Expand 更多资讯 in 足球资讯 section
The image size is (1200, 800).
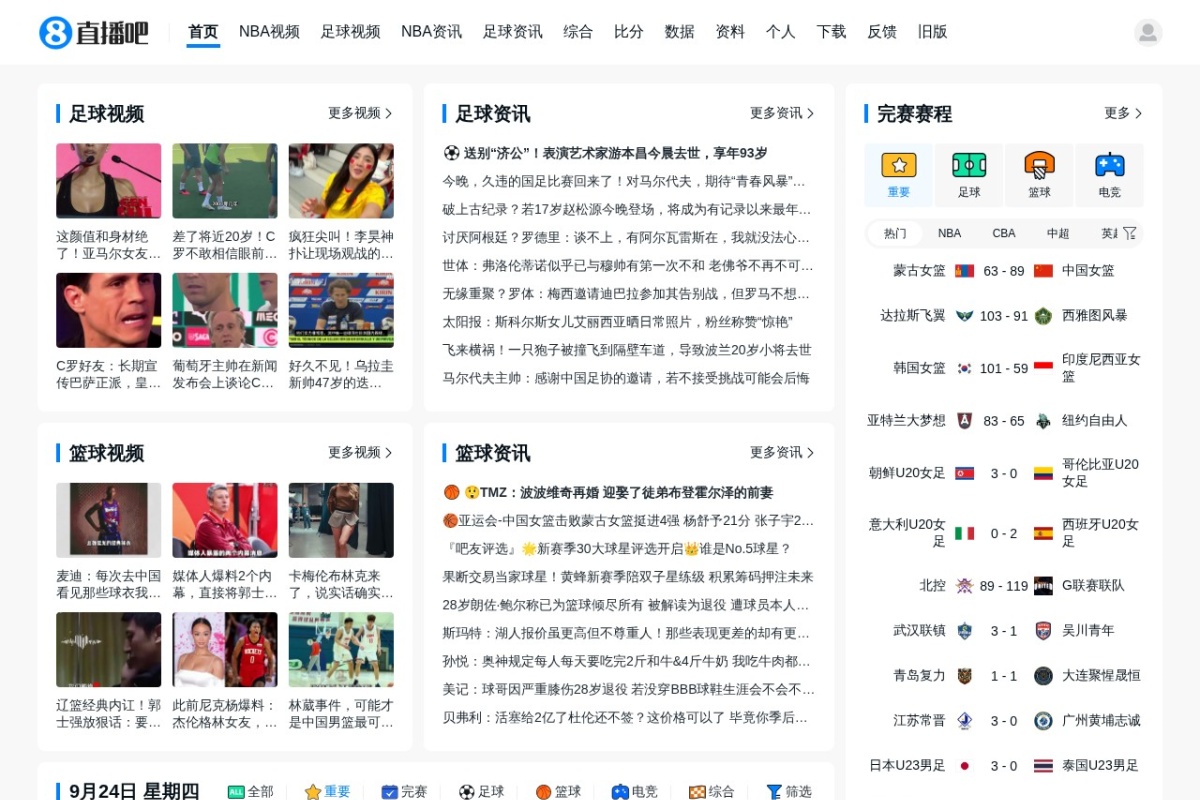(x=782, y=113)
